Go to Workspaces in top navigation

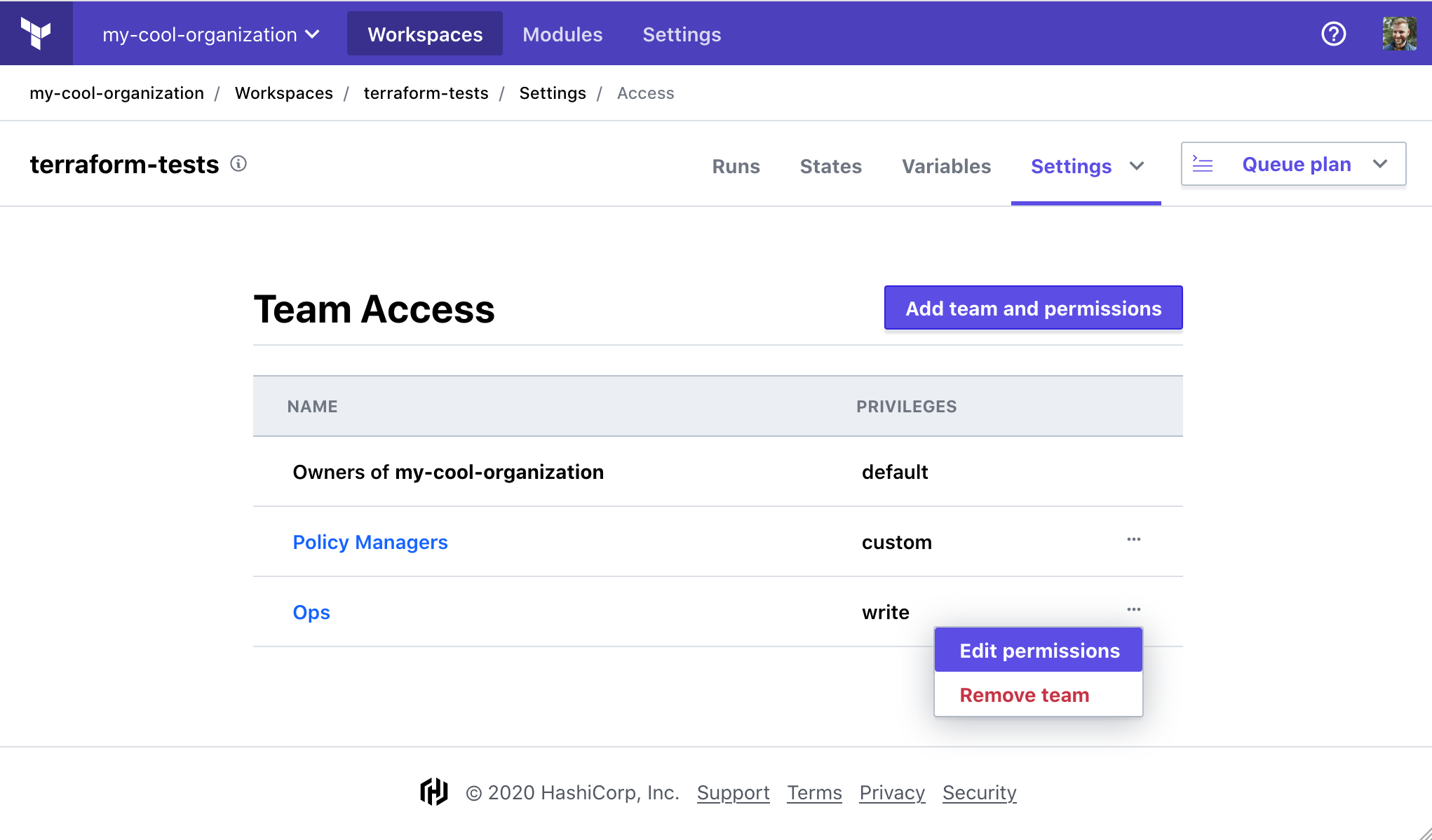point(425,34)
